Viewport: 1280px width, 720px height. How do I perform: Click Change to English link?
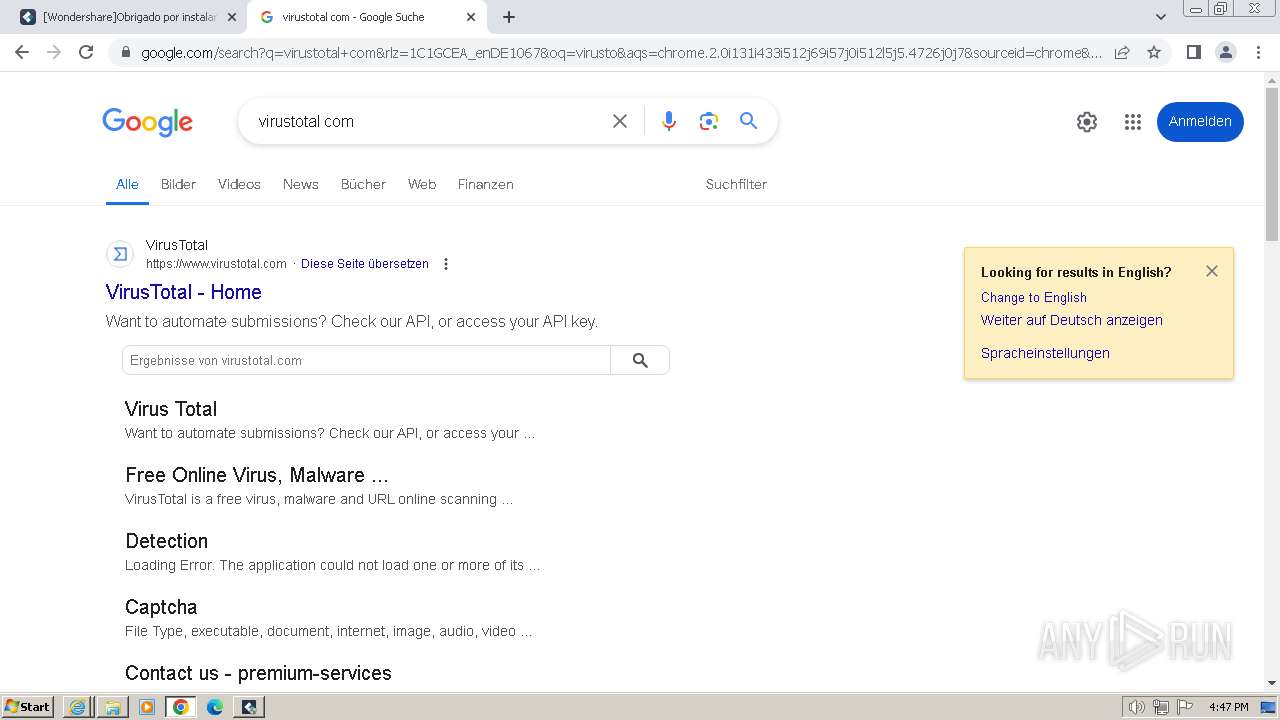(1034, 297)
